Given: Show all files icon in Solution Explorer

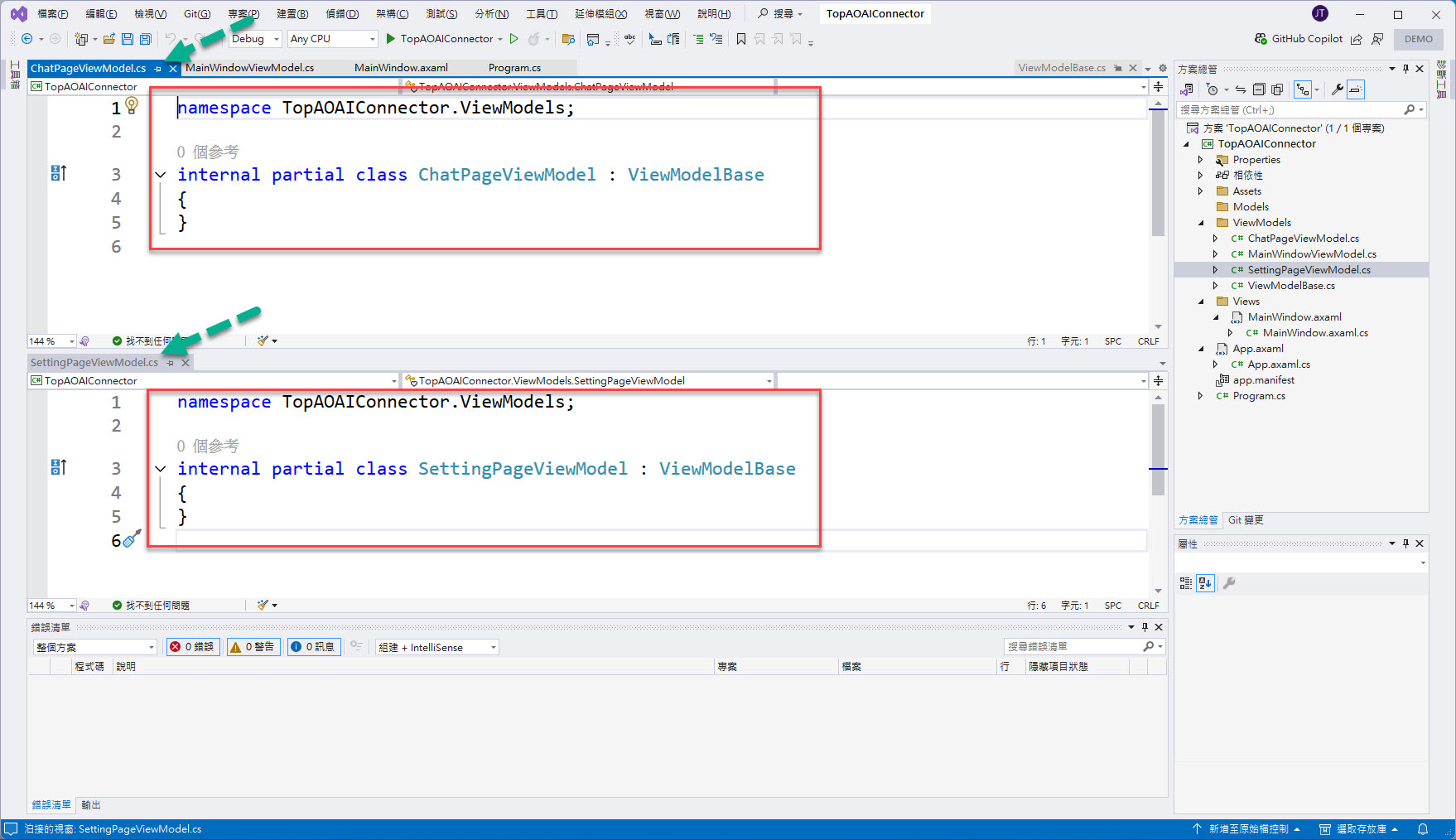Looking at the screenshot, I should 1277,89.
